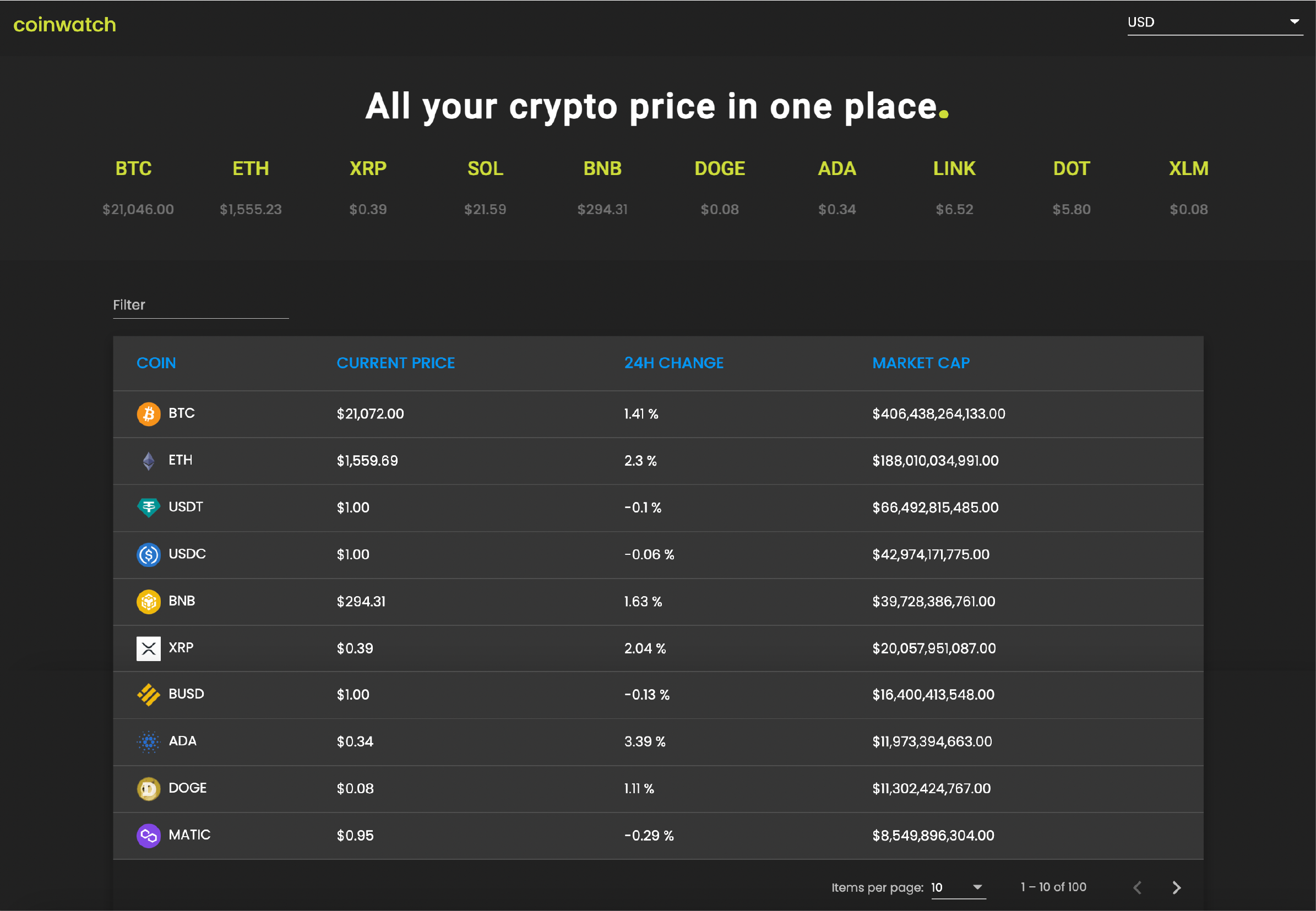Click the 1 – 10 of 100 range label

[x=1053, y=887]
